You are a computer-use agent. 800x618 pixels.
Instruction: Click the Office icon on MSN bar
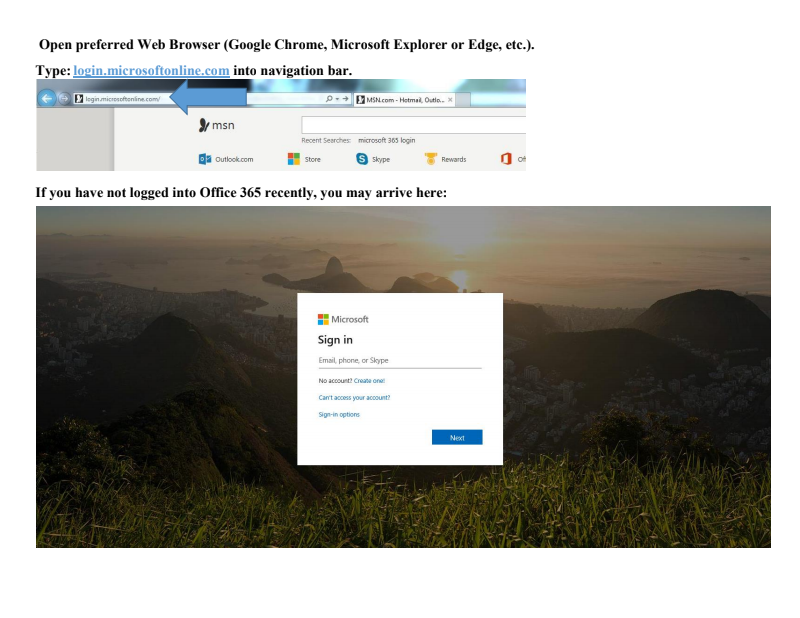pyautogui.click(x=506, y=158)
